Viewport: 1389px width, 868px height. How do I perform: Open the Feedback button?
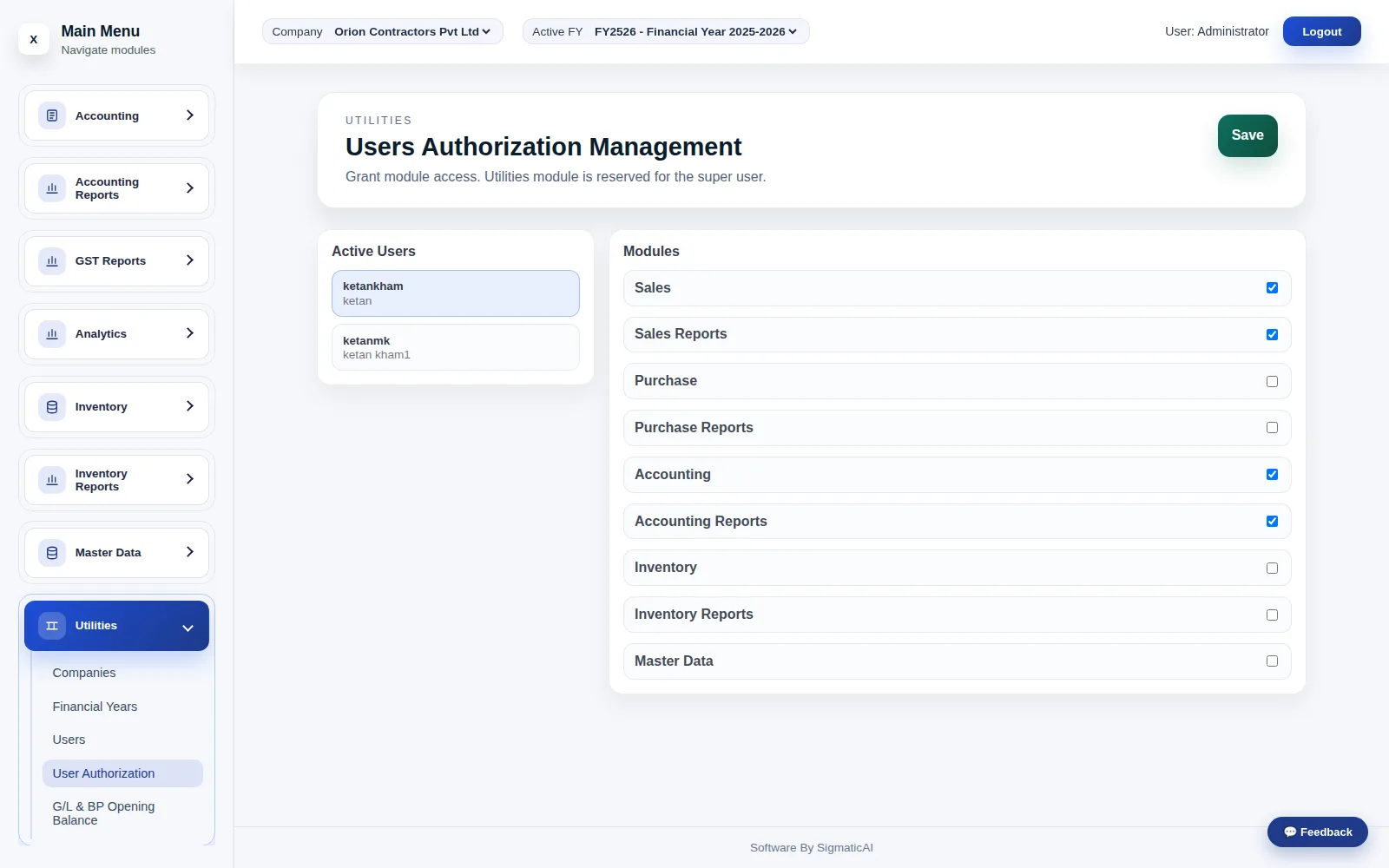tap(1317, 832)
